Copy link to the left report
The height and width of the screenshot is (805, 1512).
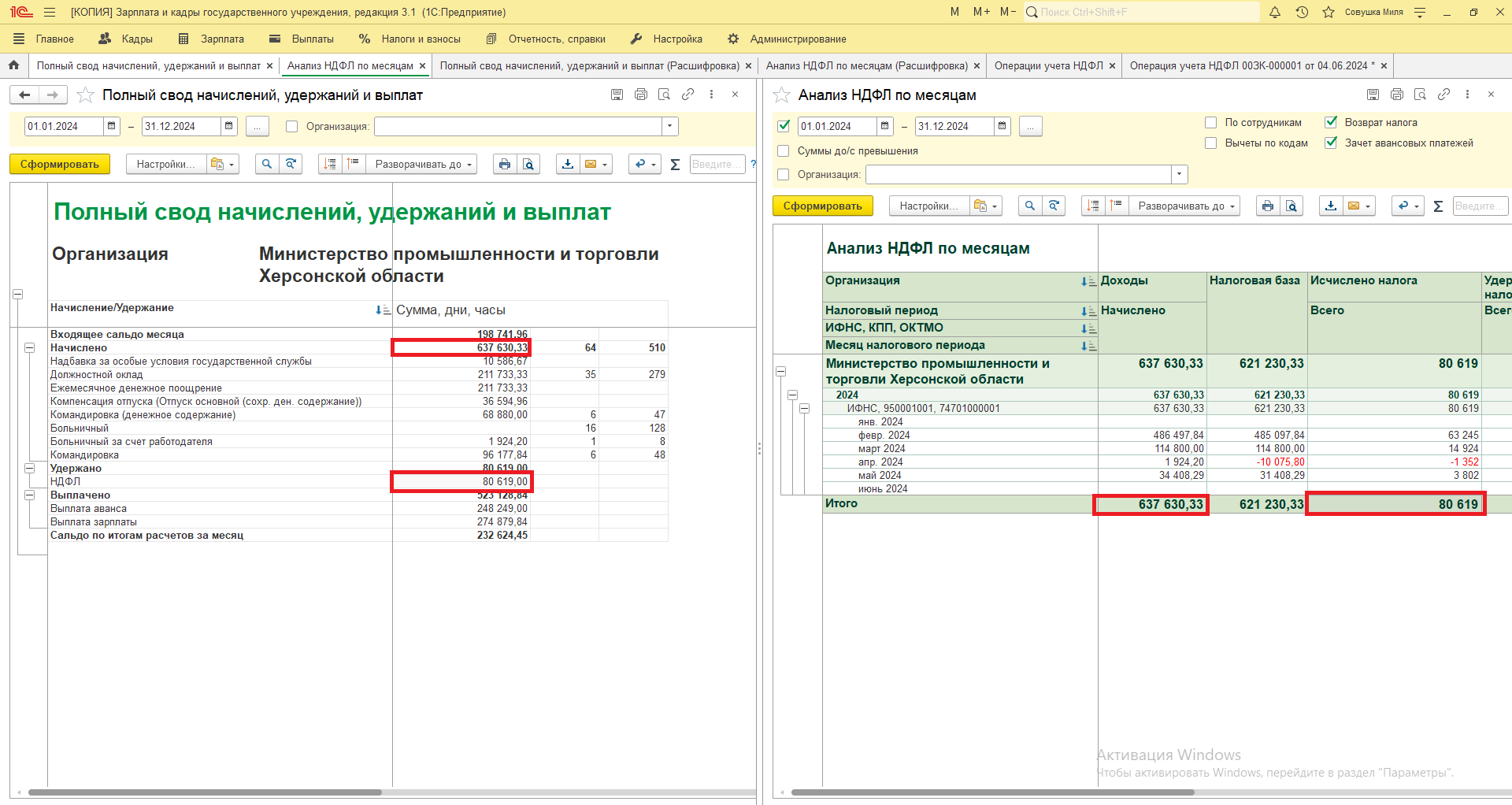click(x=687, y=95)
